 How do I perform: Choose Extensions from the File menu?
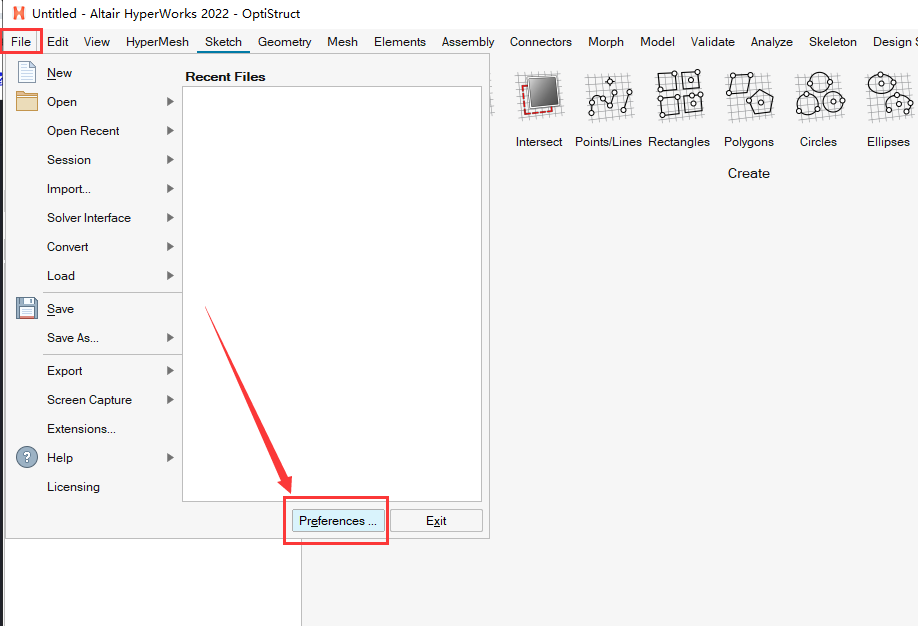tap(81, 429)
